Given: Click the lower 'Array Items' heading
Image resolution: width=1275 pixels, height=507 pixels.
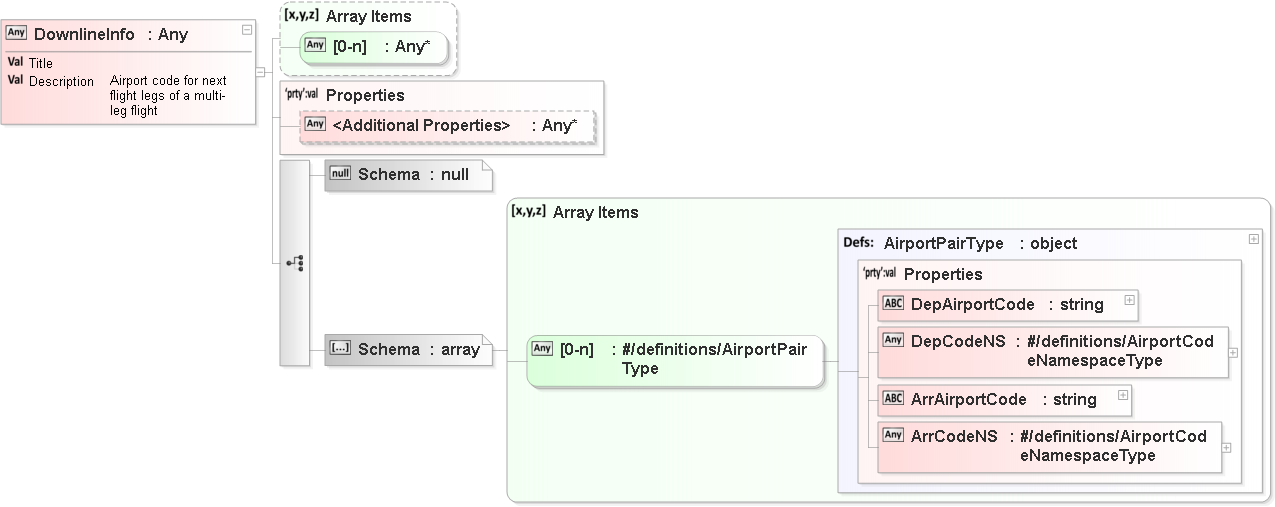Looking at the screenshot, I should [596, 212].
